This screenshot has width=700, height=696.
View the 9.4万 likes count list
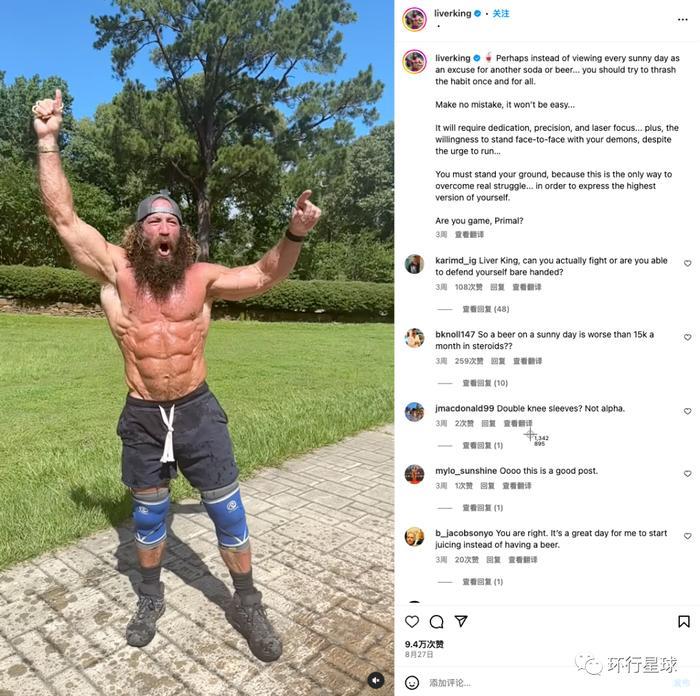[424, 644]
